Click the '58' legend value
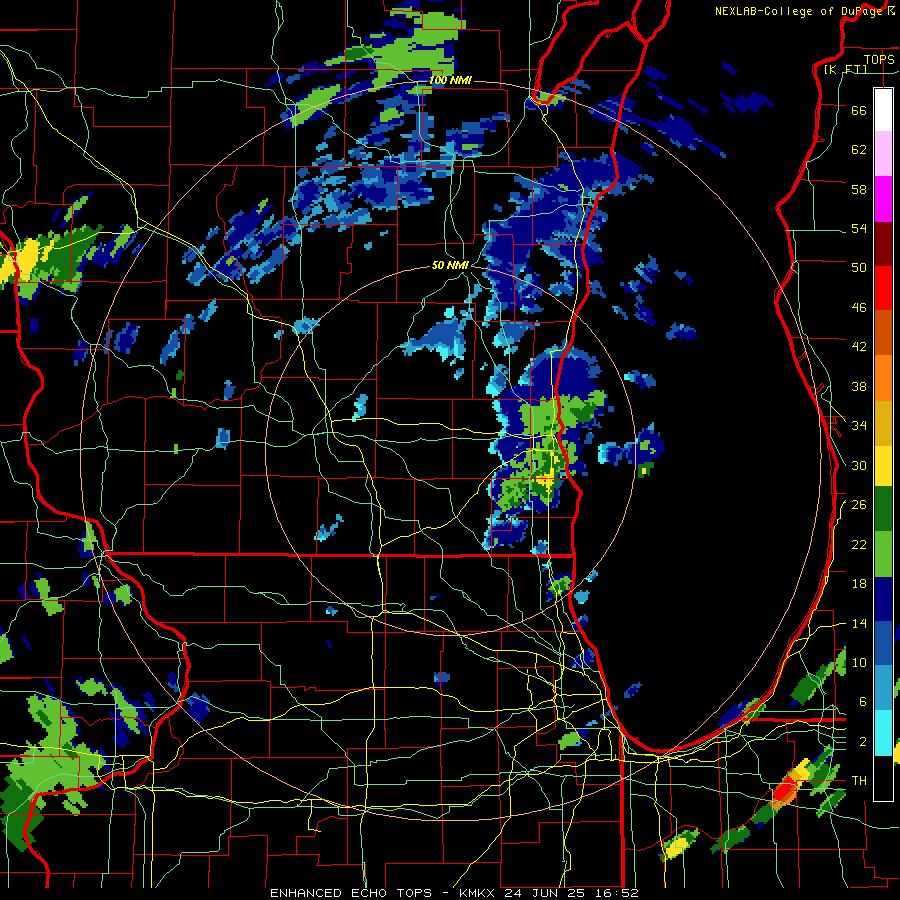900x900 pixels. (859, 189)
